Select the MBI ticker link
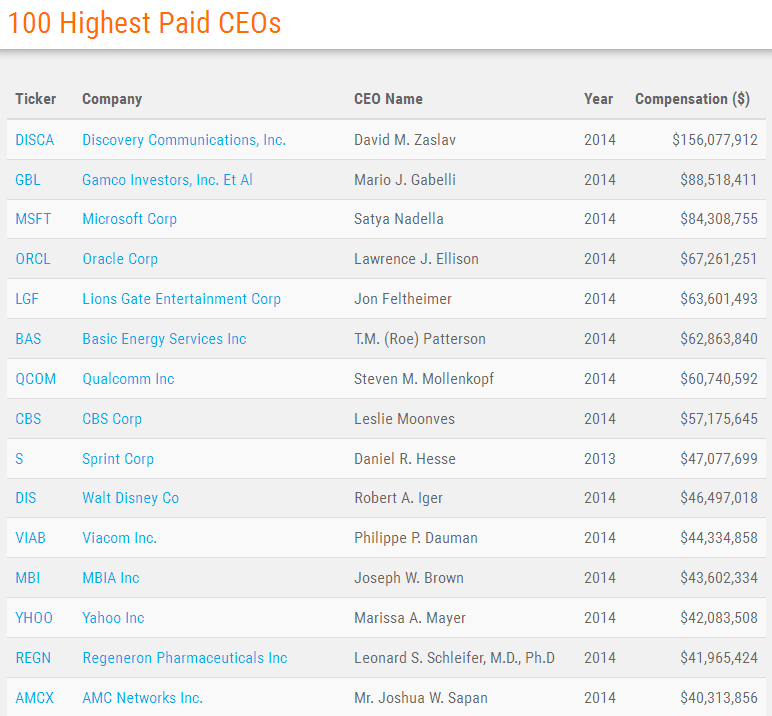772x716 pixels. click(x=28, y=578)
